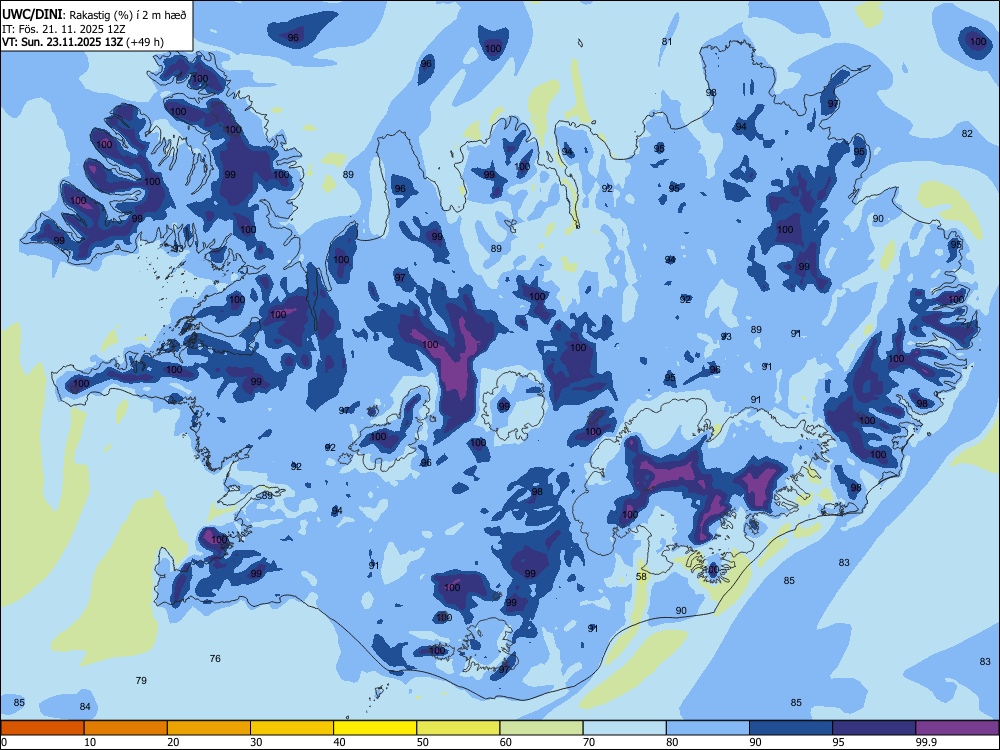Click the dark blue 90–95 legend swatch

tap(791, 728)
